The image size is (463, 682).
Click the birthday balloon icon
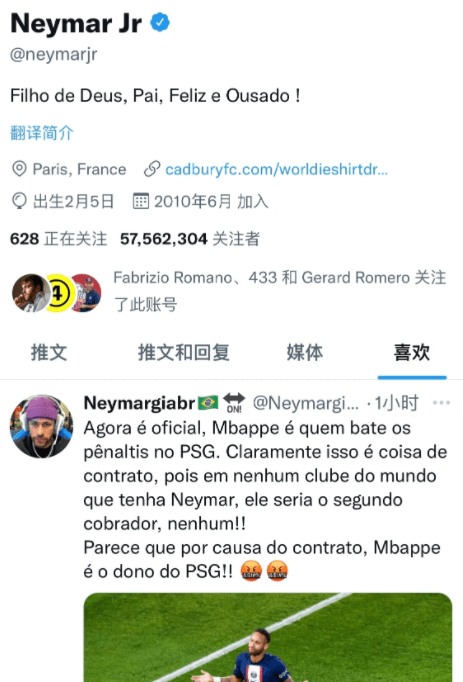[x=19, y=201]
